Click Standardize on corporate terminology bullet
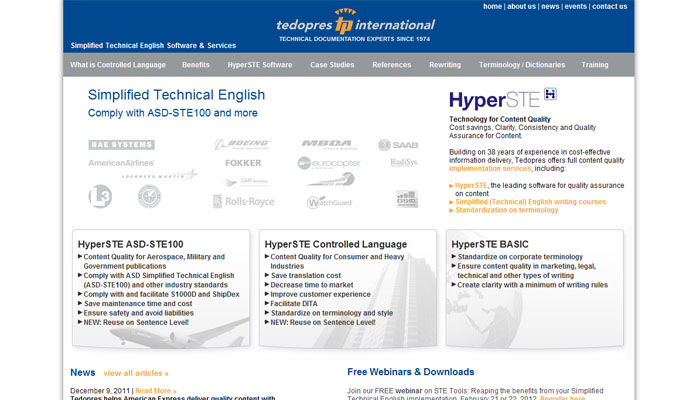 pyautogui.click(x=520, y=257)
